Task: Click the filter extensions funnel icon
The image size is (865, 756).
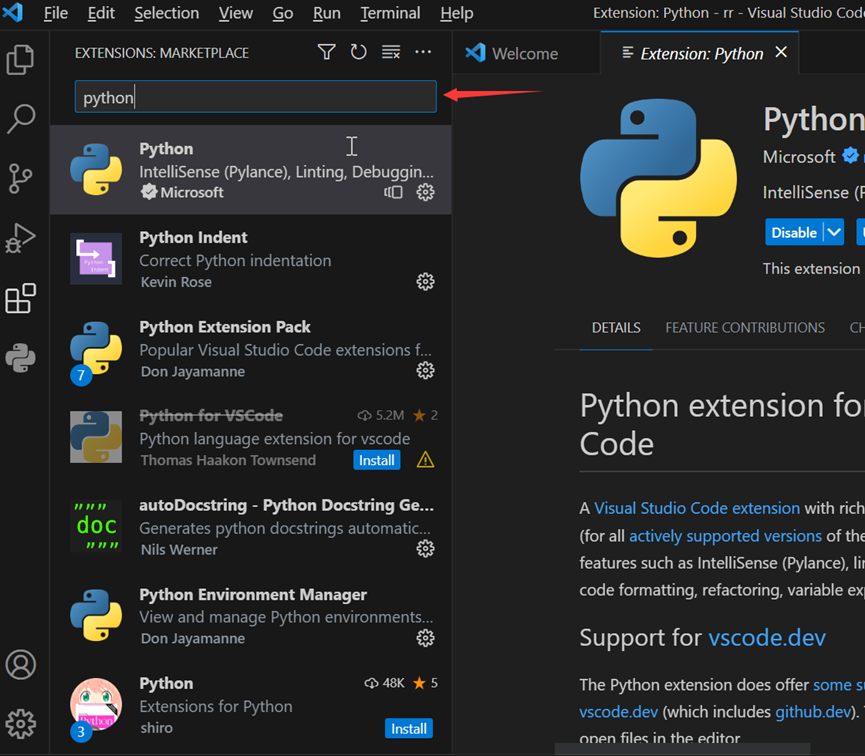Action: pyautogui.click(x=327, y=52)
